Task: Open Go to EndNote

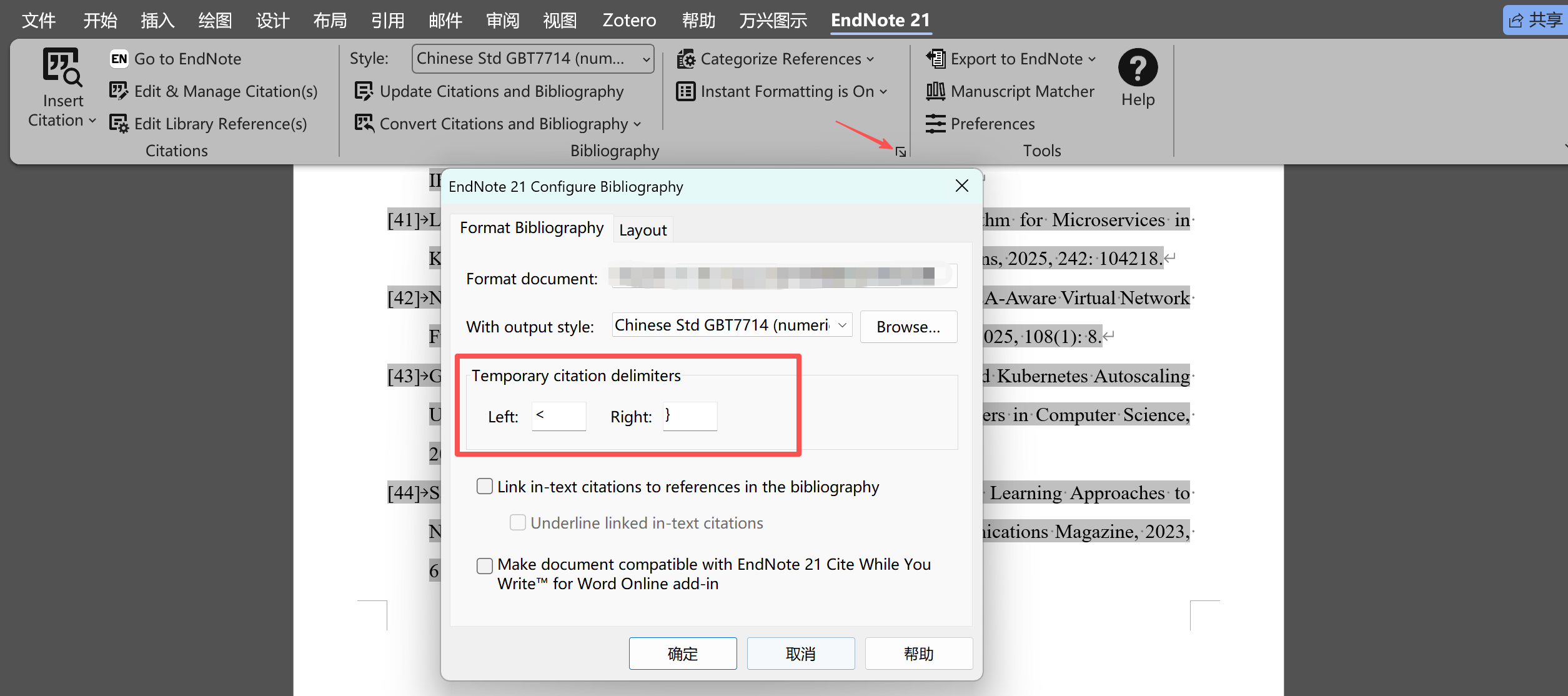Action: click(x=176, y=59)
